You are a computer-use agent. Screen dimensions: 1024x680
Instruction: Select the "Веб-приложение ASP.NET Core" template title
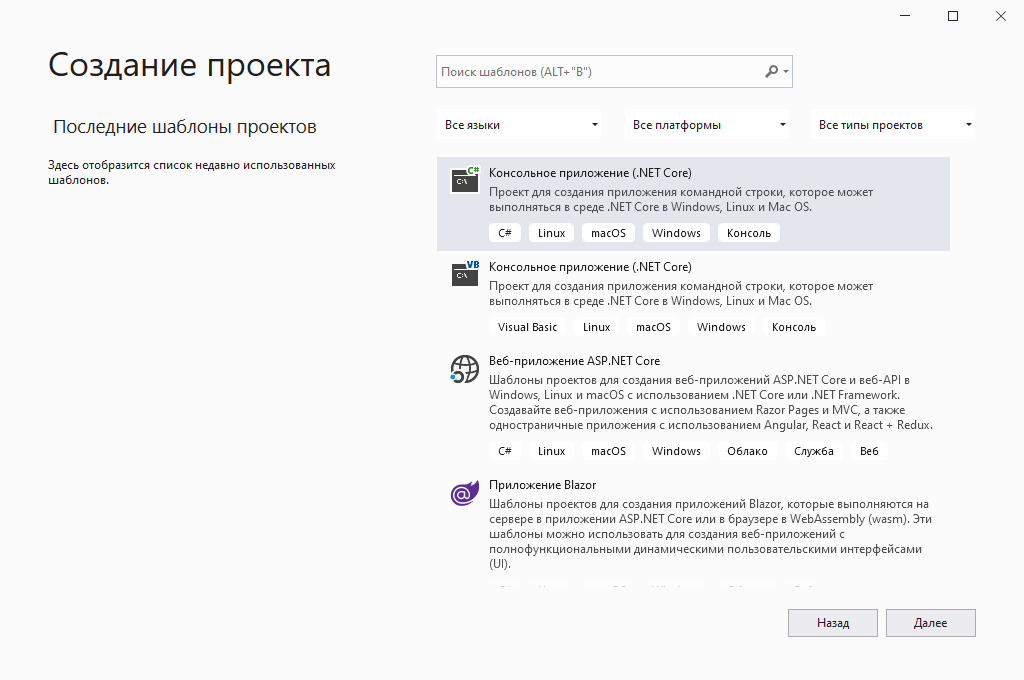(574, 361)
